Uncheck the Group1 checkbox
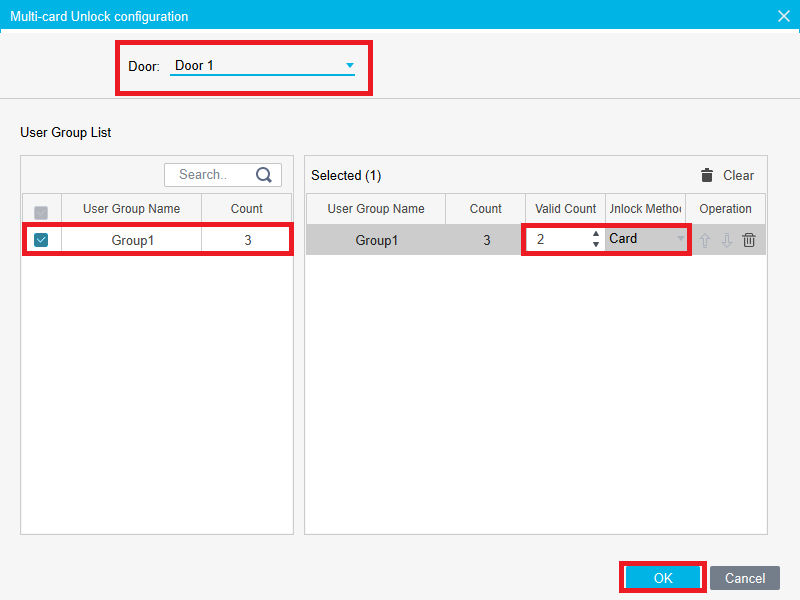This screenshot has width=800, height=600. 41,240
